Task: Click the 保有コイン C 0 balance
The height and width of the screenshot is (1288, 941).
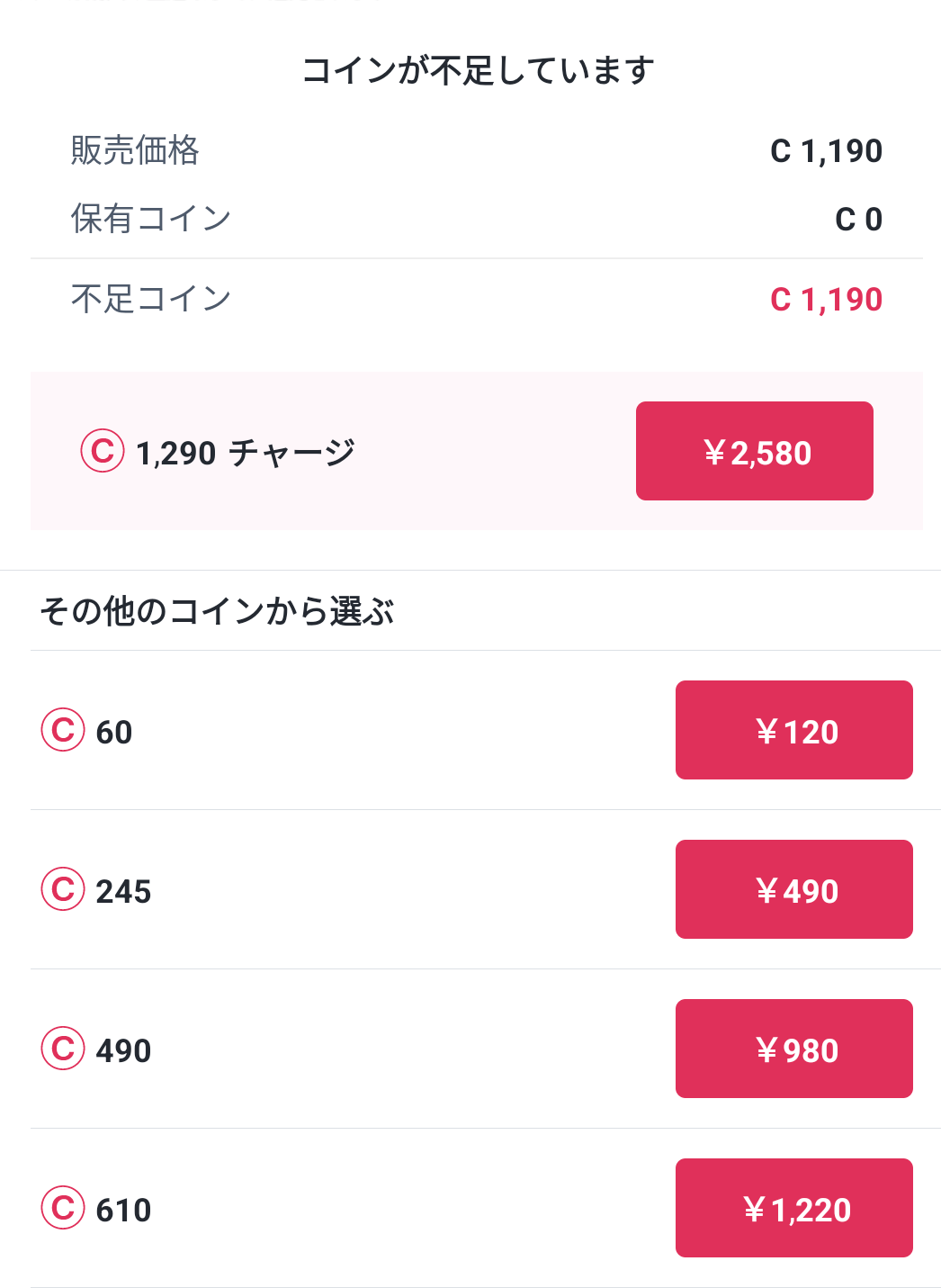Action: (x=858, y=220)
